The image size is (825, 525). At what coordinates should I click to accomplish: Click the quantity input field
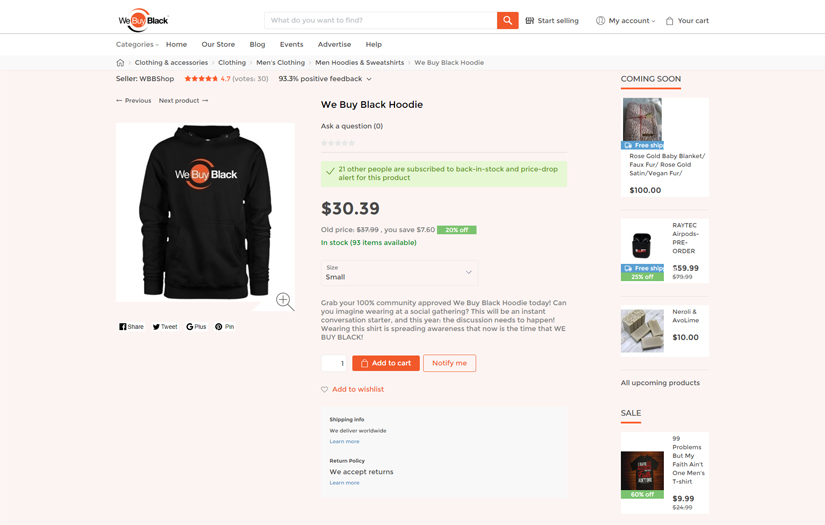coord(334,363)
